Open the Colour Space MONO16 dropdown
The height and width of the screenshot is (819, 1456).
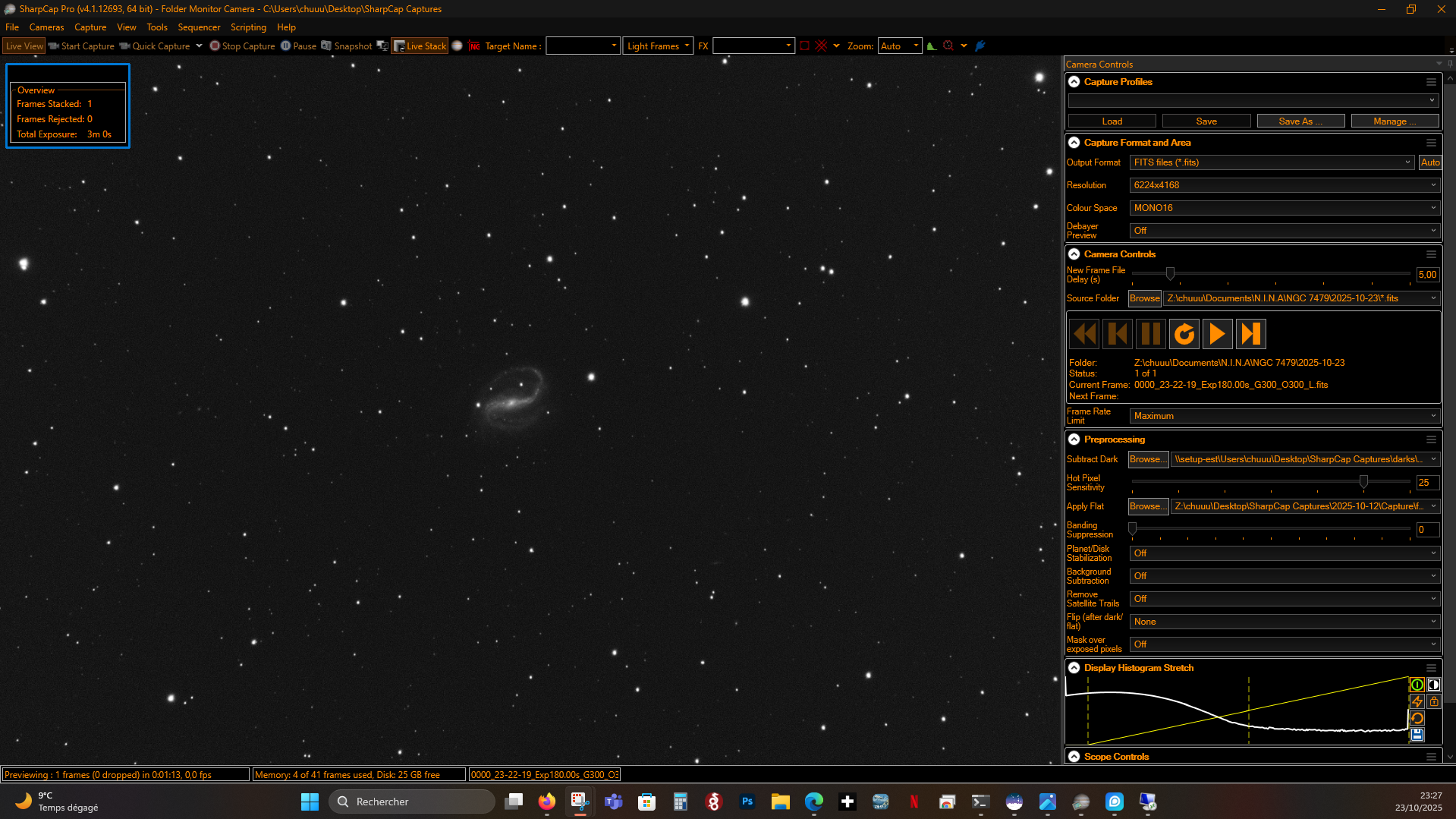pos(1284,208)
